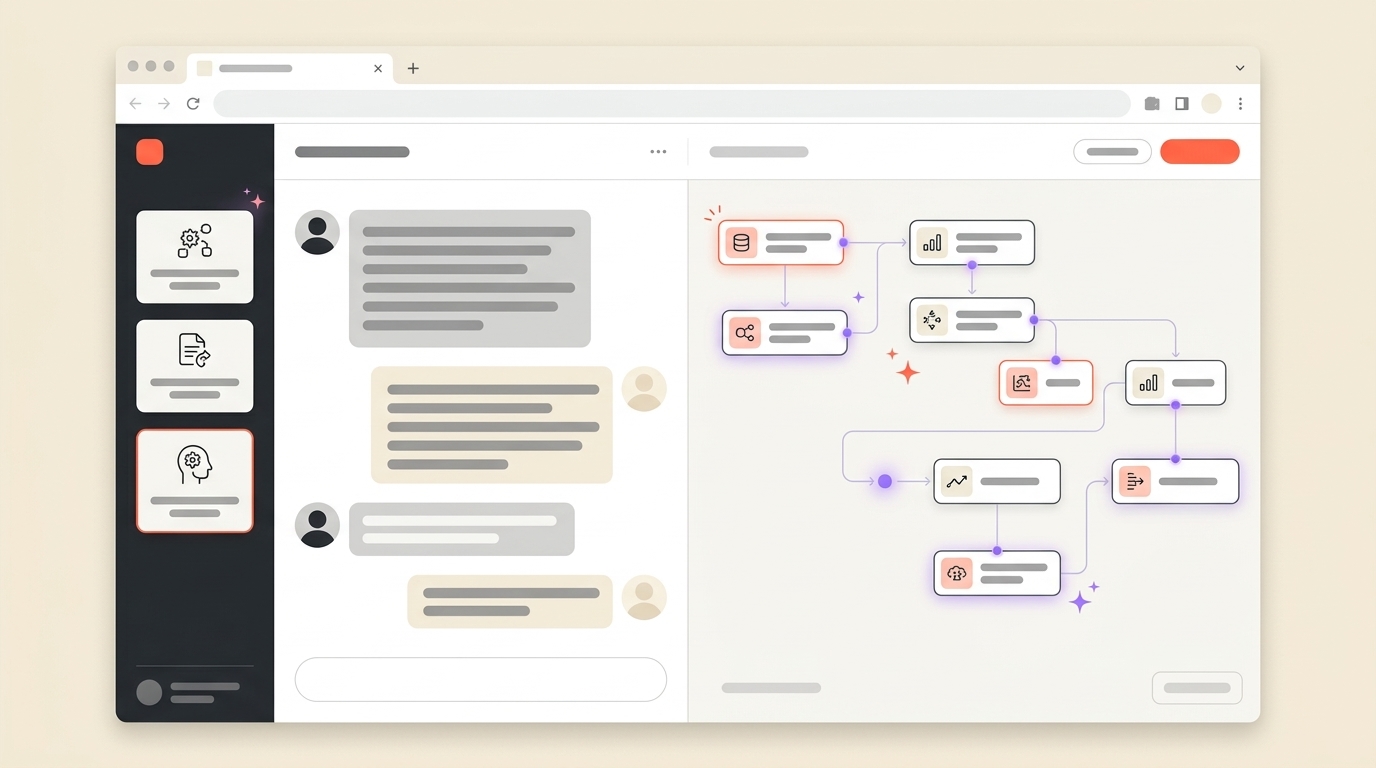The height and width of the screenshot is (768, 1376).
Task: Click the share node icon
Action: 744,333
